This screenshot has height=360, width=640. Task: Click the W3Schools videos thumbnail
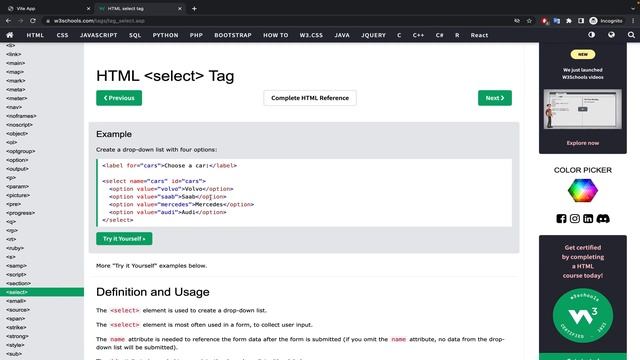(x=582, y=109)
